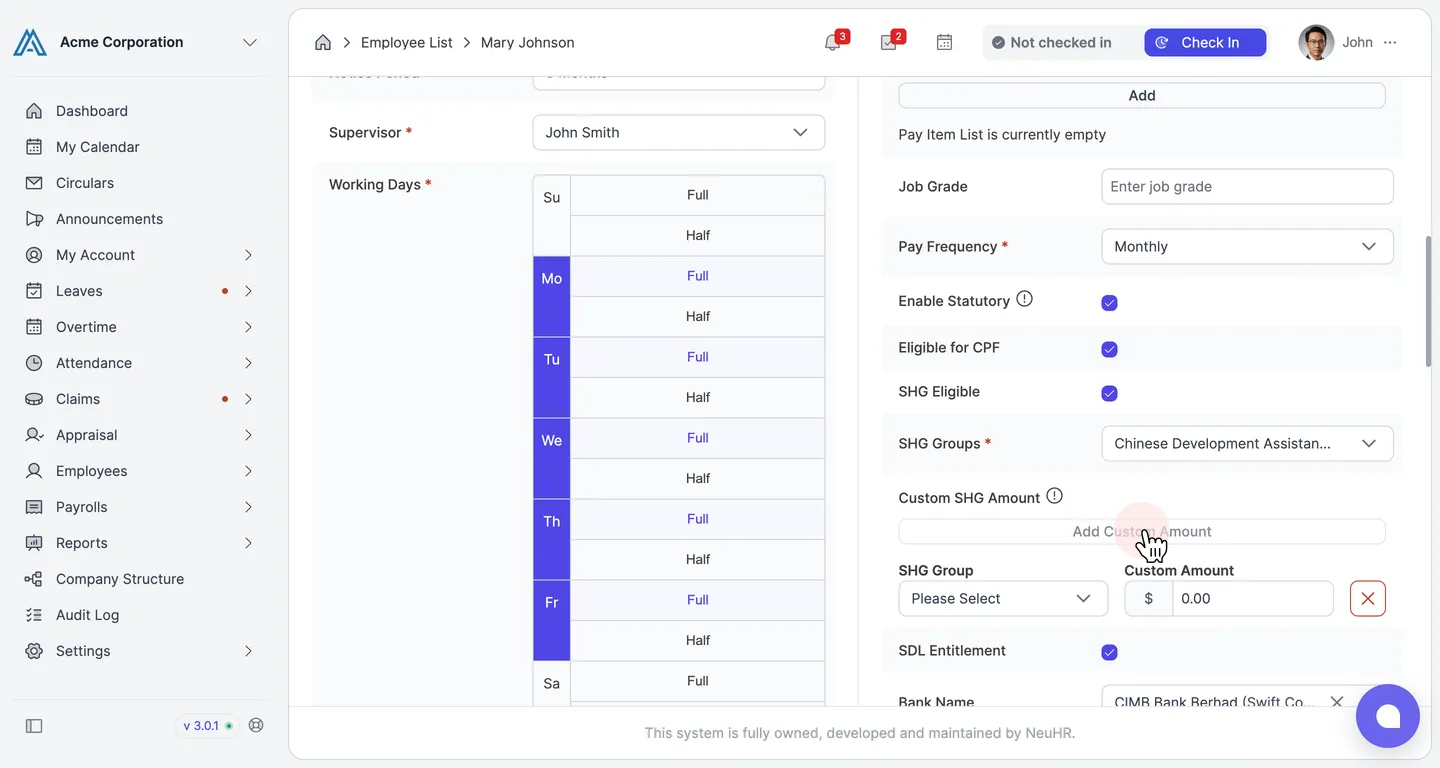Image resolution: width=1440 pixels, height=768 pixels.
Task: Open the pending approvals inbox icon
Action: coord(888,42)
